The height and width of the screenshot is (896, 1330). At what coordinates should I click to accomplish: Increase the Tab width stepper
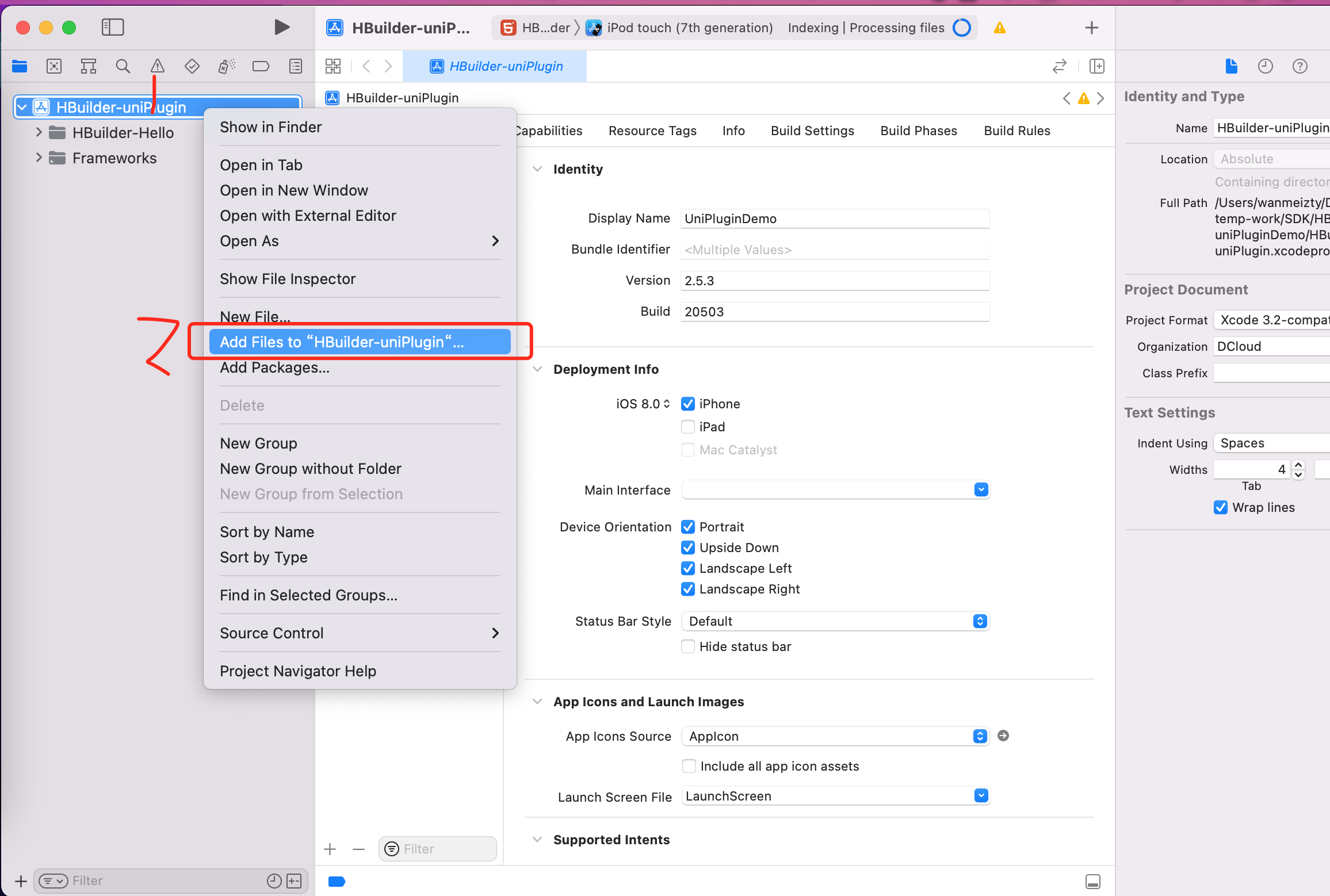pos(1298,465)
